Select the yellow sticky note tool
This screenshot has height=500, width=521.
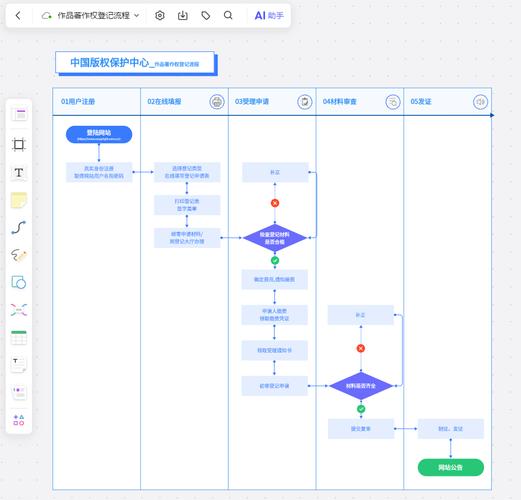[19, 200]
